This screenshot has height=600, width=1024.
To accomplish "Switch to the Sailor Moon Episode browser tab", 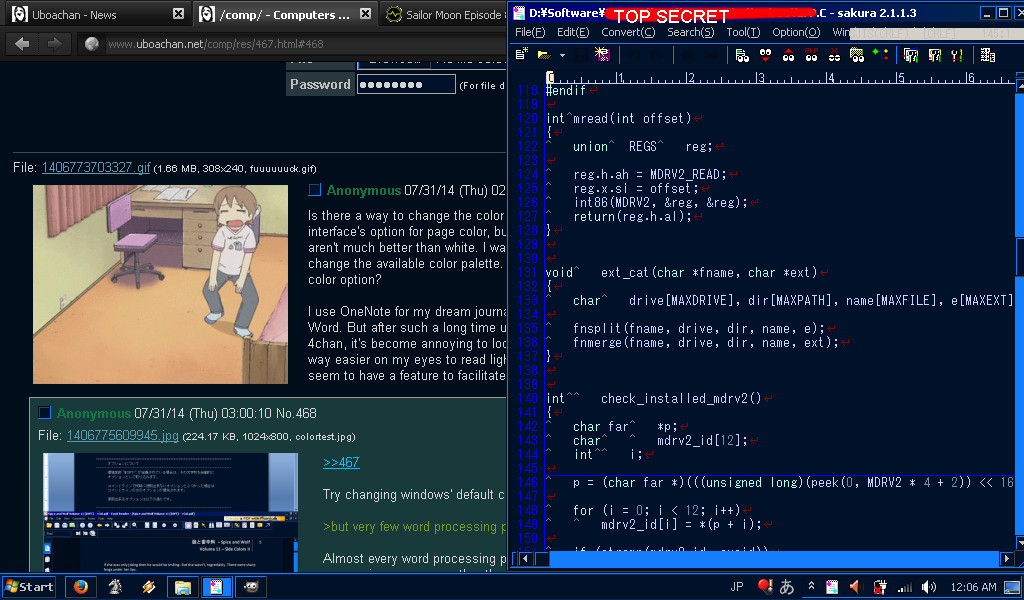I will (444, 14).
